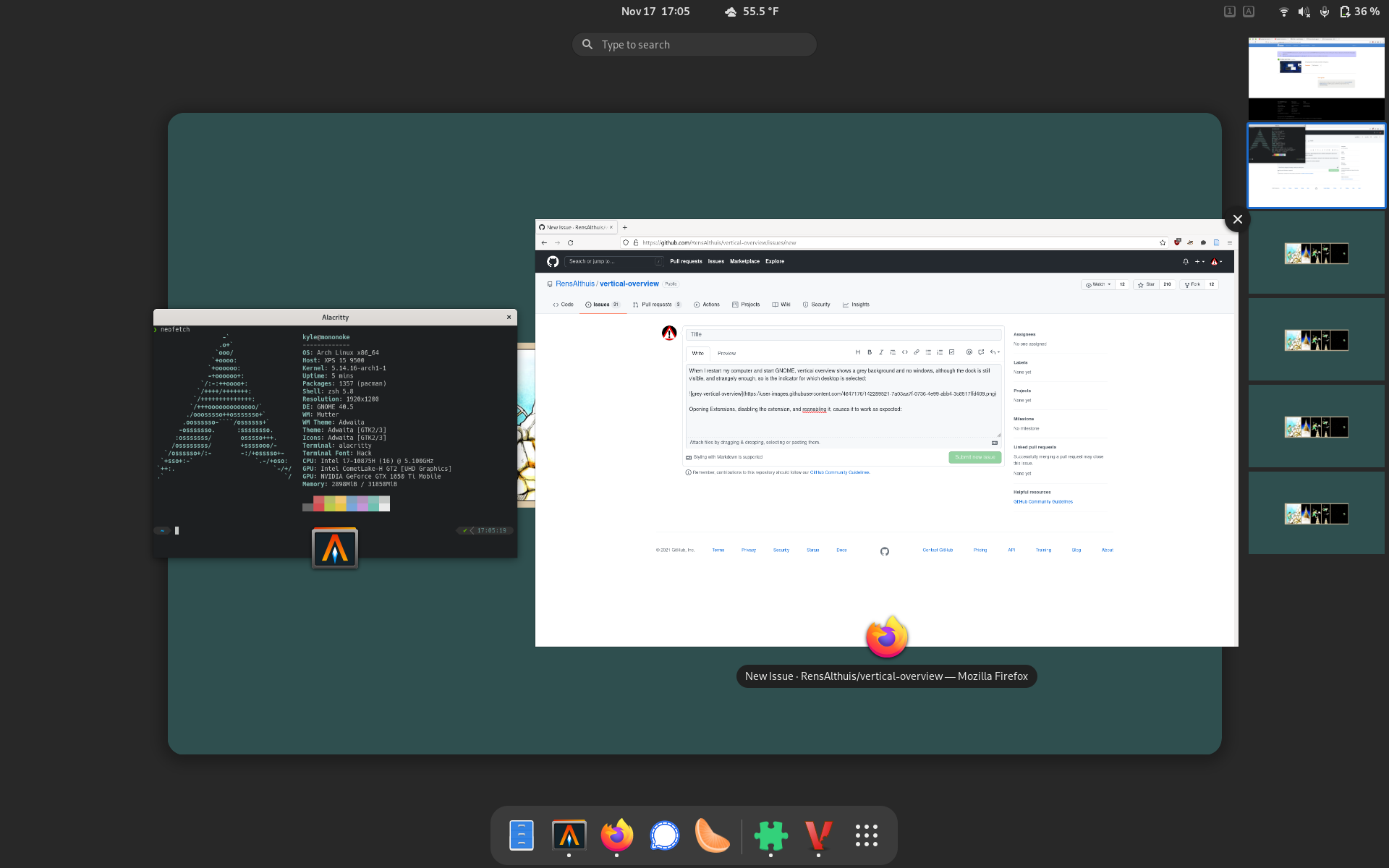Launch Firefox from the dock
Viewport: 1389px width, 868px height.
tap(616, 835)
